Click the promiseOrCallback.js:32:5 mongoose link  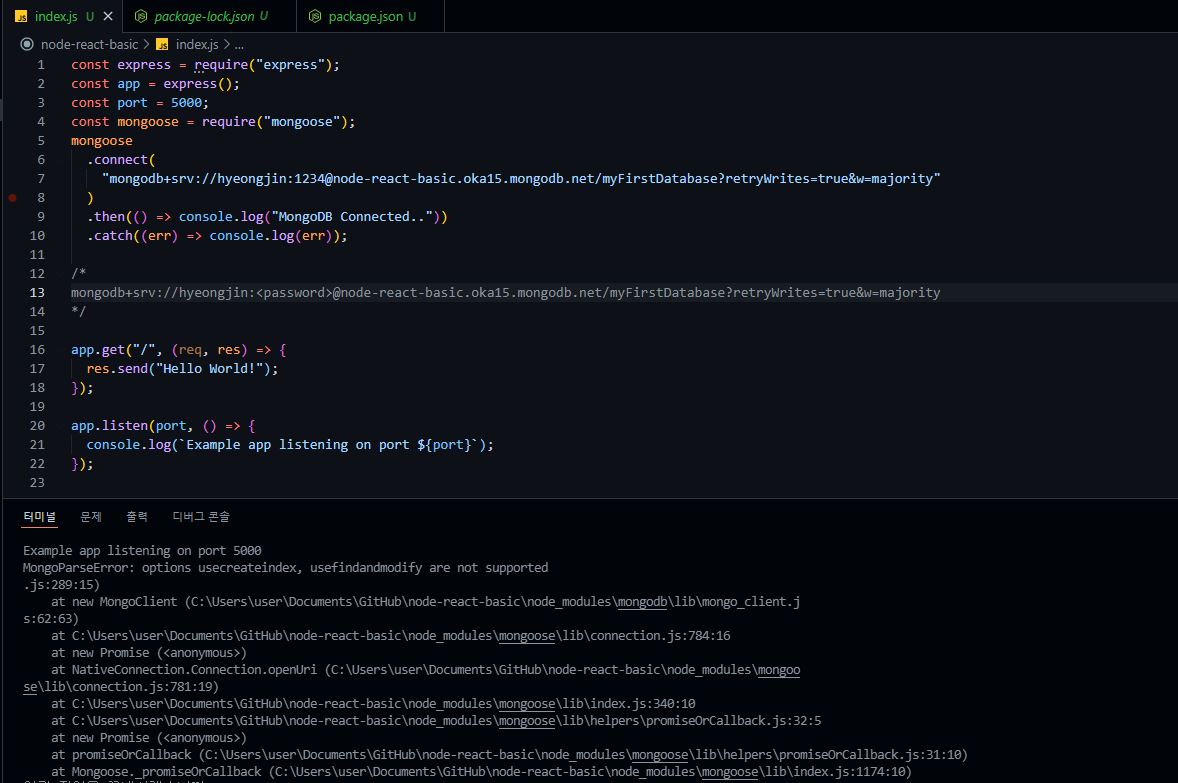(x=527, y=720)
